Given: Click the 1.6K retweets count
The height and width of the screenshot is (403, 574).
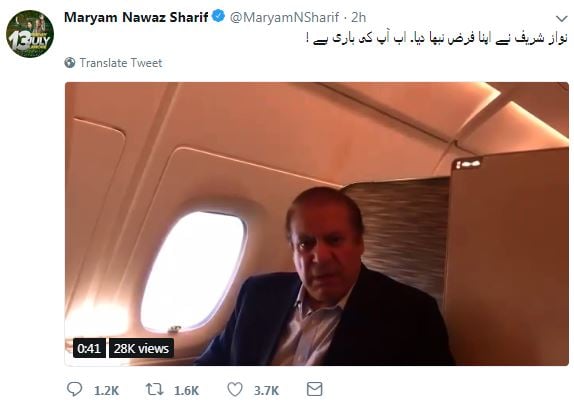Looking at the screenshot, I should click(186, 391).
